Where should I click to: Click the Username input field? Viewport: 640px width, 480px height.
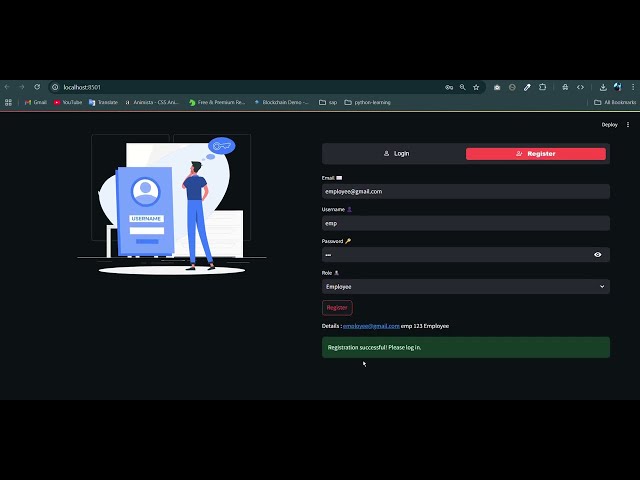(466, 223)
